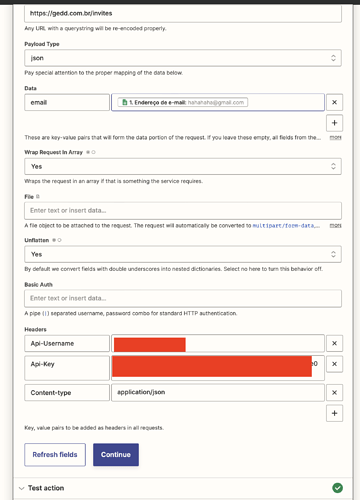Viewport: 360px width, 500px height.
Task: Expand Data description with more link
Action: (335, 137)
